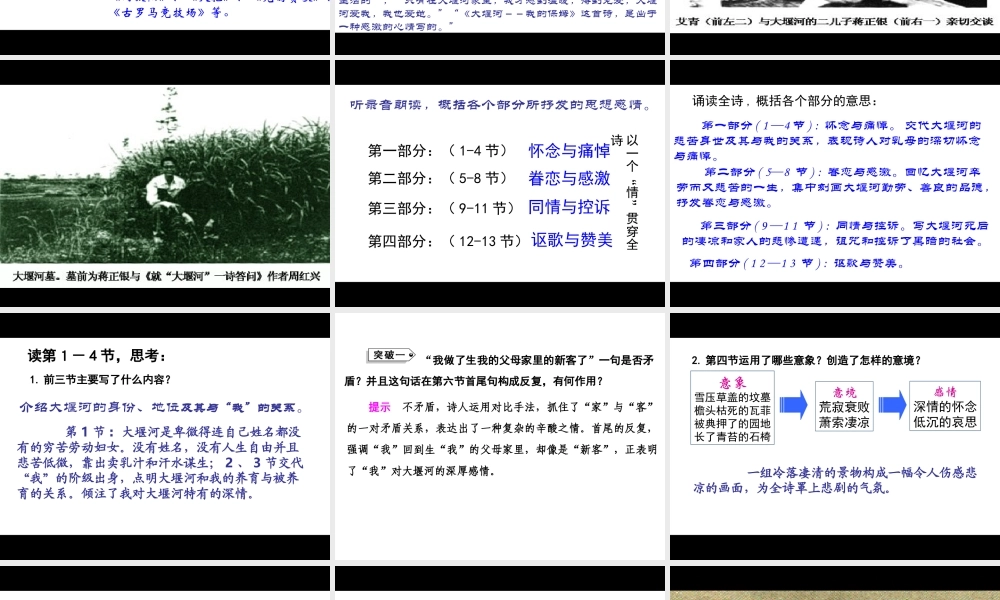1000x600 pixels.
Task: Click the 意境 box heading
Action: point(844,392)
